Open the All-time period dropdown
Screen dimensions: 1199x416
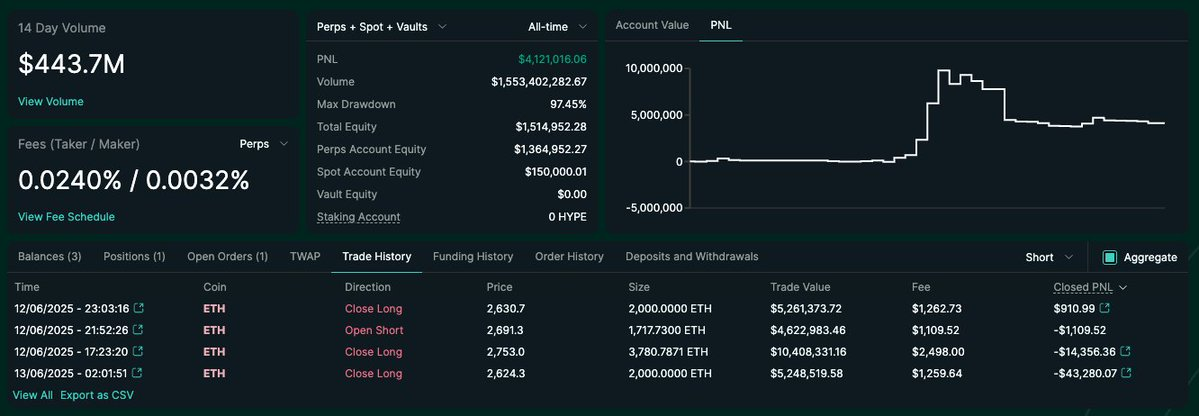click(557, 27)
